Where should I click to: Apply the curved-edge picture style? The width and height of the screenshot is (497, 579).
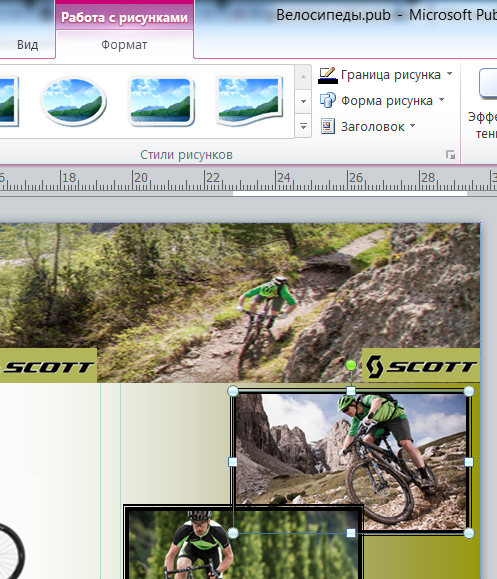tap(249, 101)
